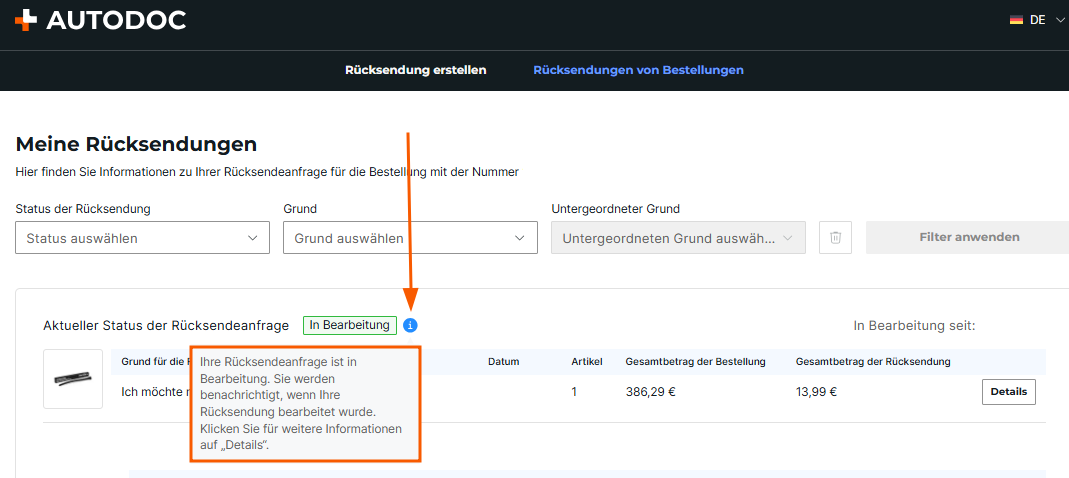The width and height of the screenshot is (1069, 478).
Task: Open the Untergeordneten Grund auswählen dropdown
Action: pos(678,238)
